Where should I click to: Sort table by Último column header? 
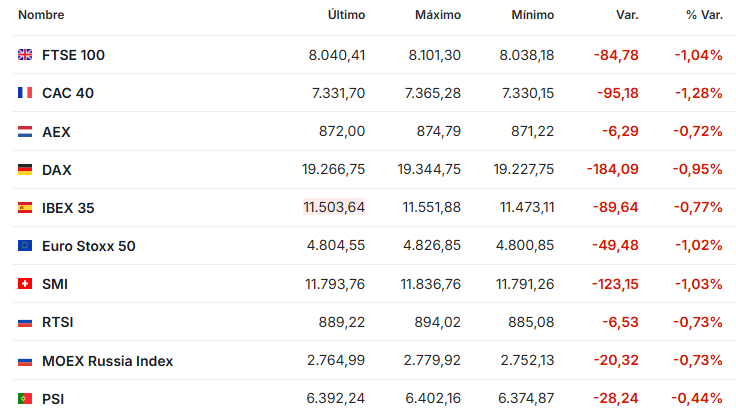(346, 15)
